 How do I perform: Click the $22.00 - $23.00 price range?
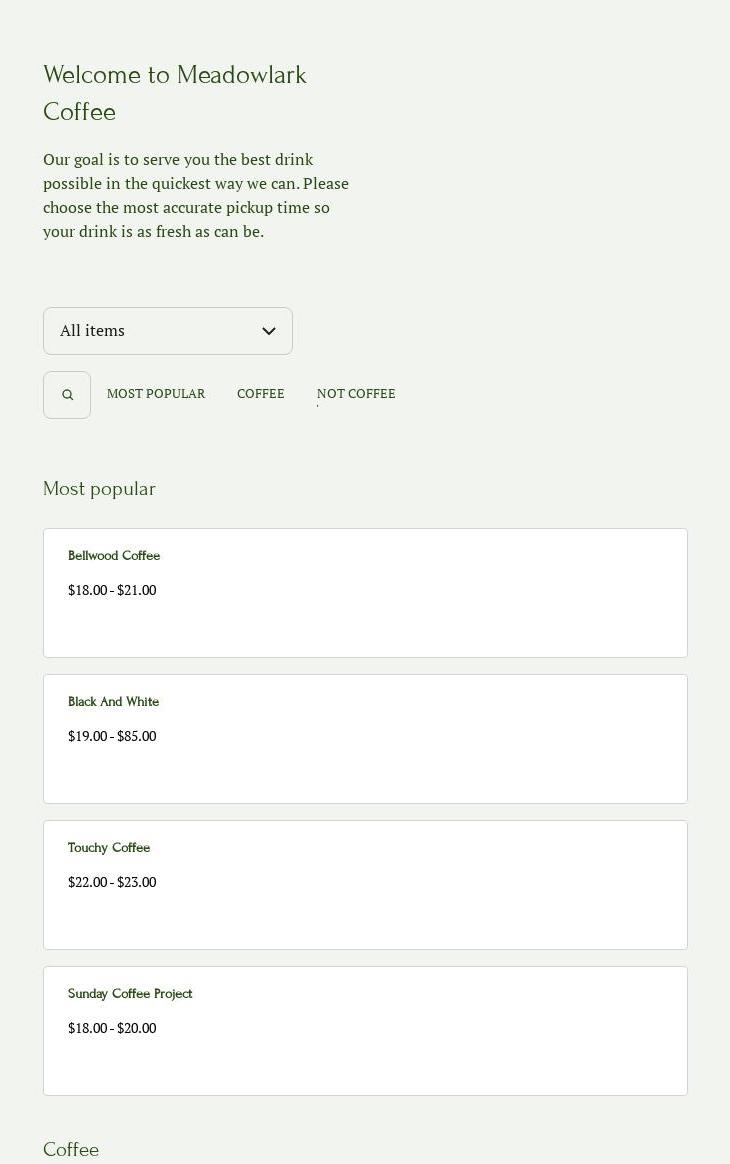point(112,883)
